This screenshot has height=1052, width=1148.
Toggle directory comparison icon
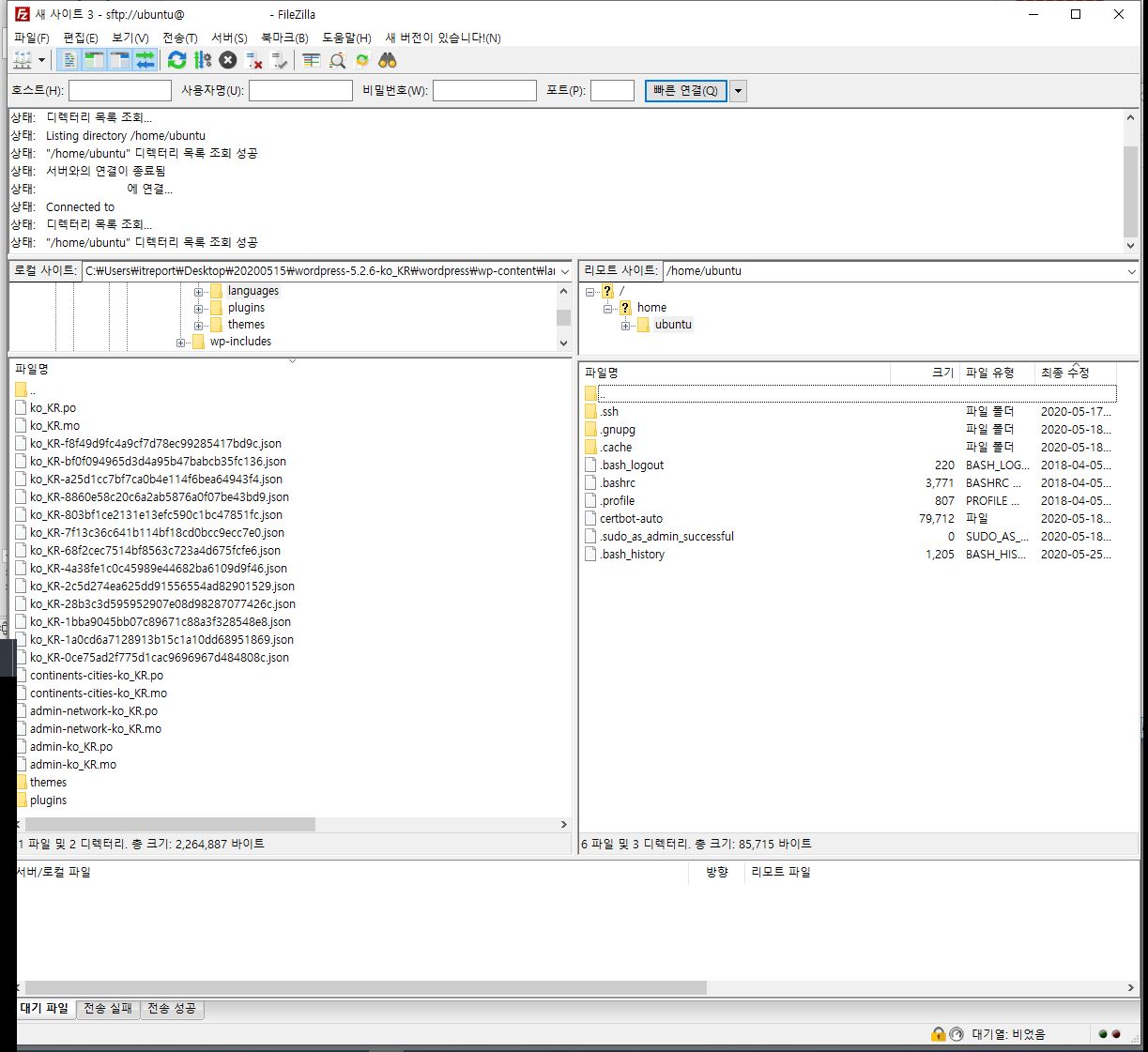[337, 60]
